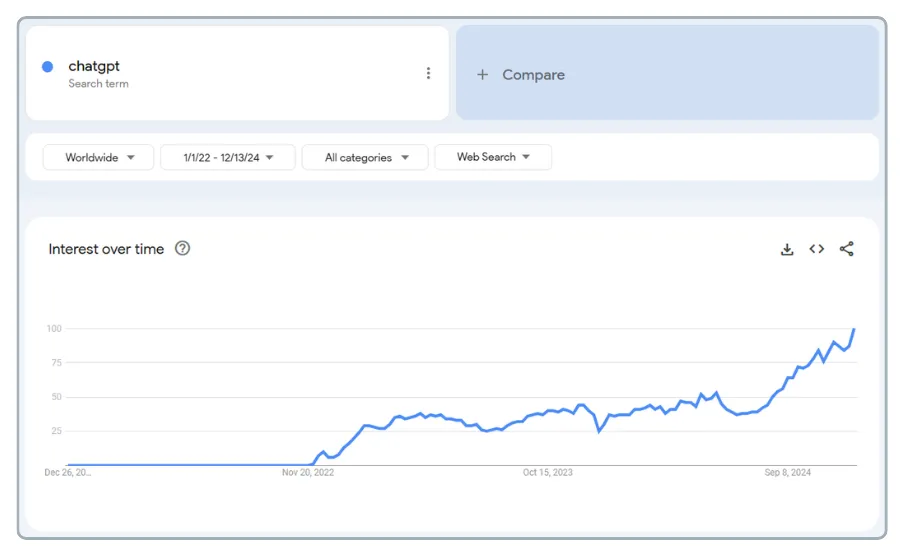
Task: Open the help icon beside Interest over time
Action: click(182, 249)
